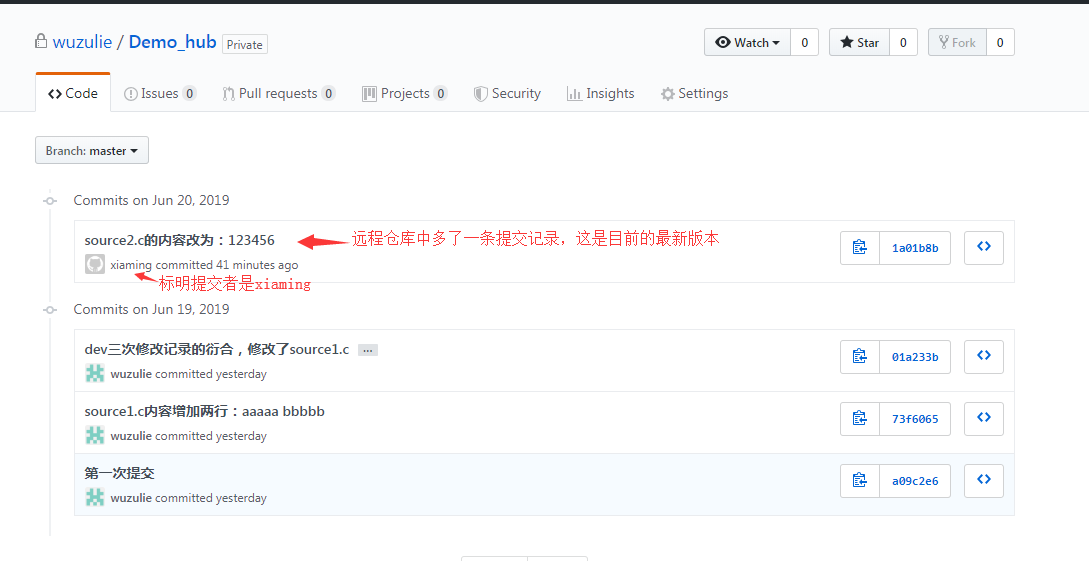Click xiaming author name link
Screen dimensions: 1089x561
(x=131, y=265)
